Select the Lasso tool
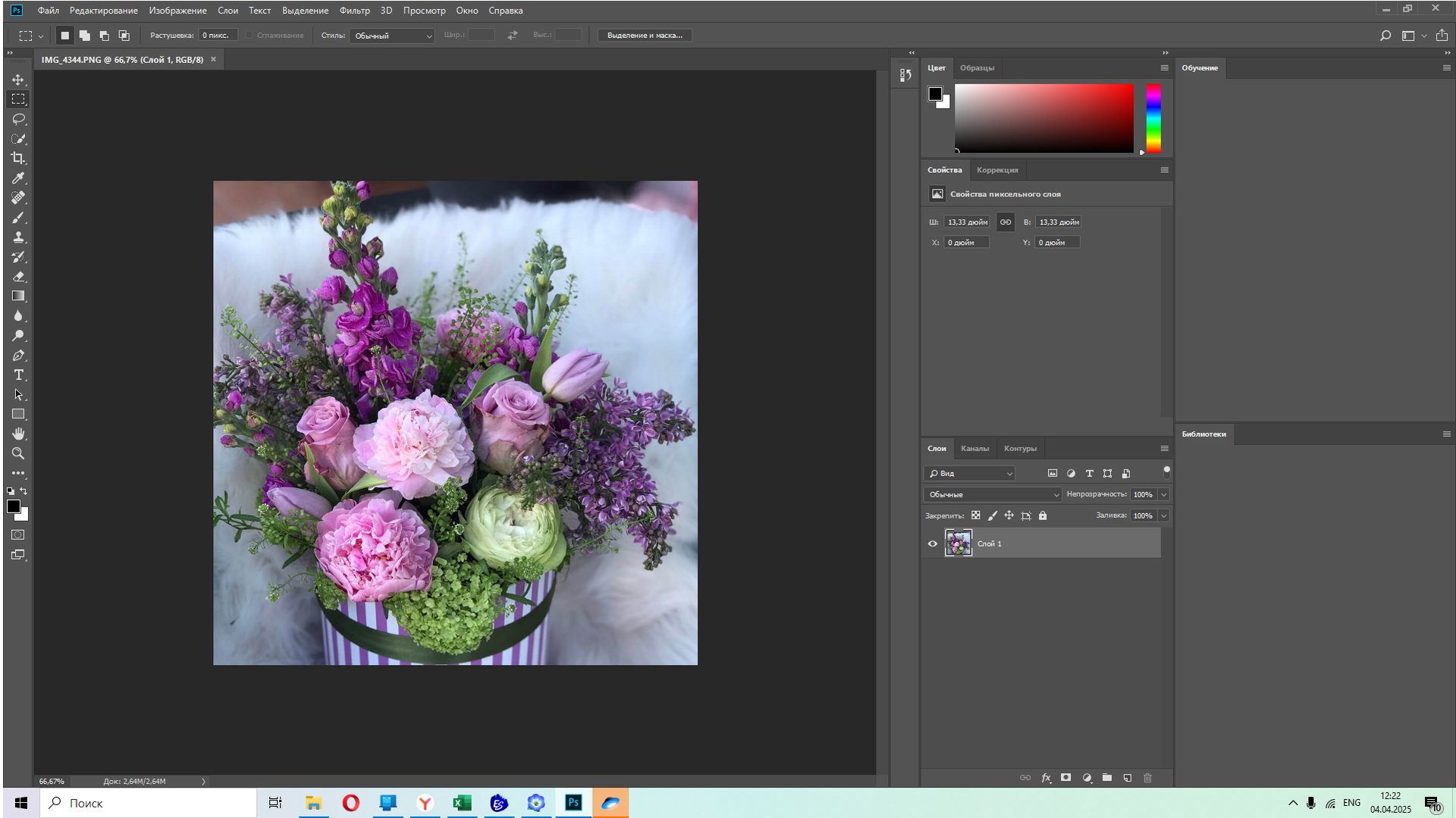Viewport: 1456px width, 818px height. [18, 119]
